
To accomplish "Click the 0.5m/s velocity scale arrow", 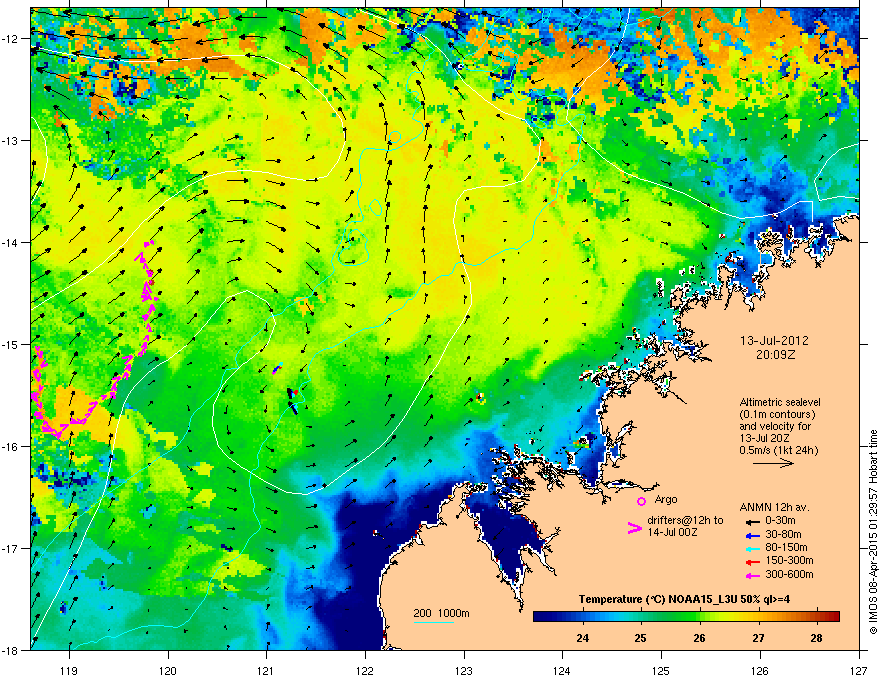I will [x=773, y=463].
